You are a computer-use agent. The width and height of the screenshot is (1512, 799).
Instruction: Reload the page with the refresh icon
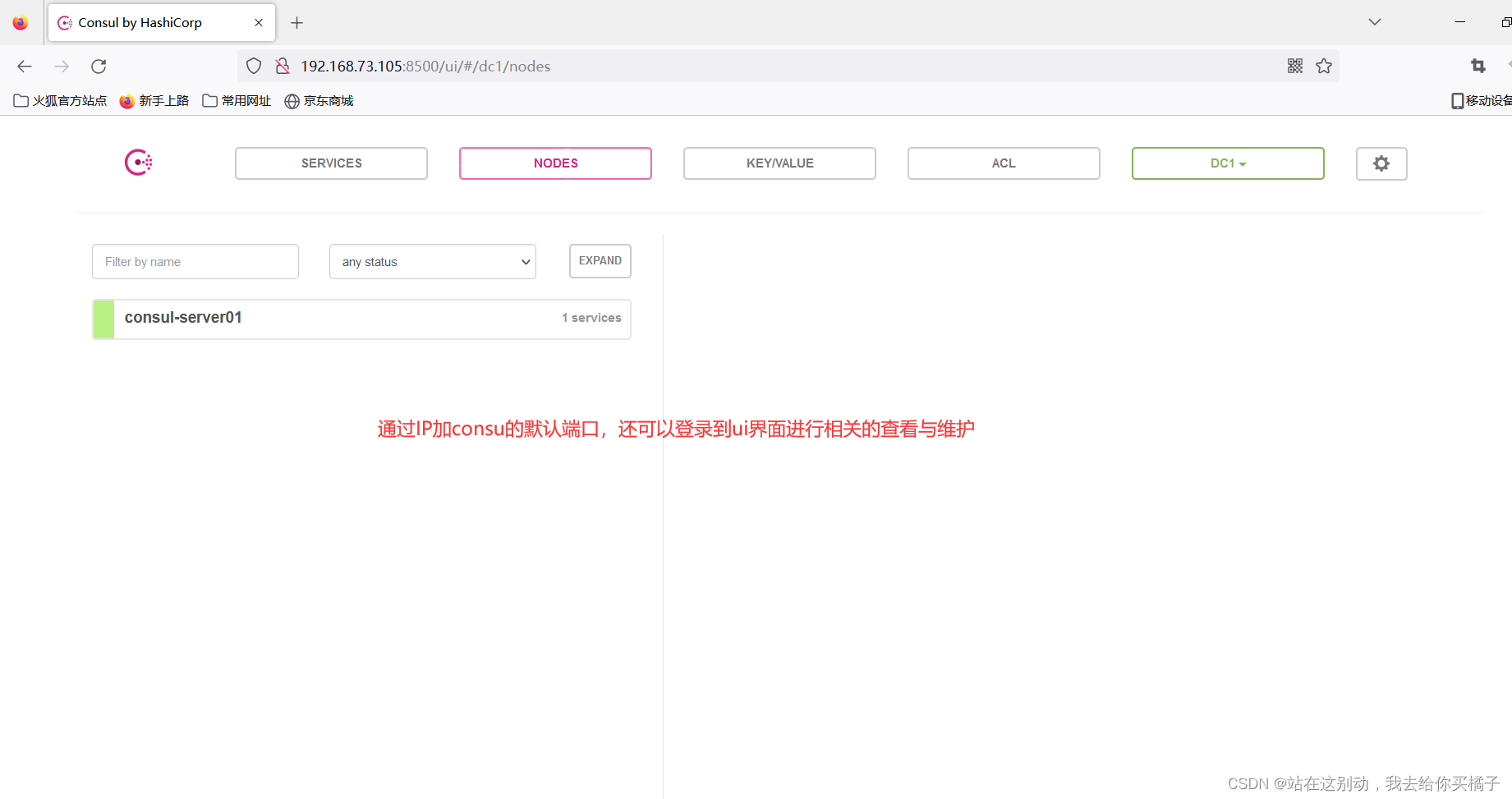coord(99,67)
